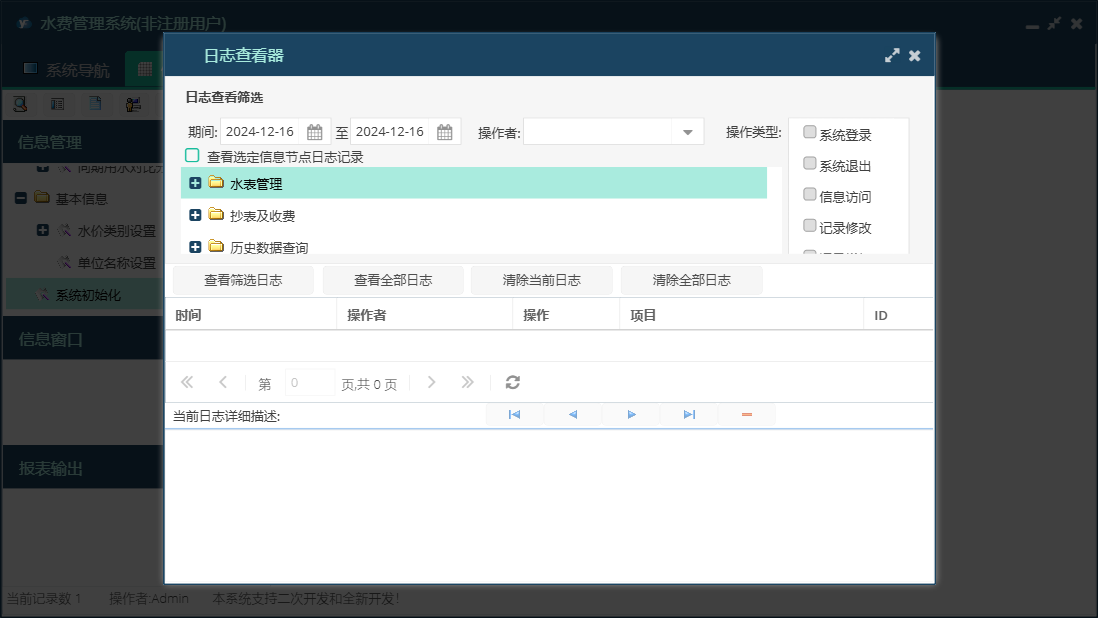Open the 操作者 dropdown list

(x=688, y=132)
